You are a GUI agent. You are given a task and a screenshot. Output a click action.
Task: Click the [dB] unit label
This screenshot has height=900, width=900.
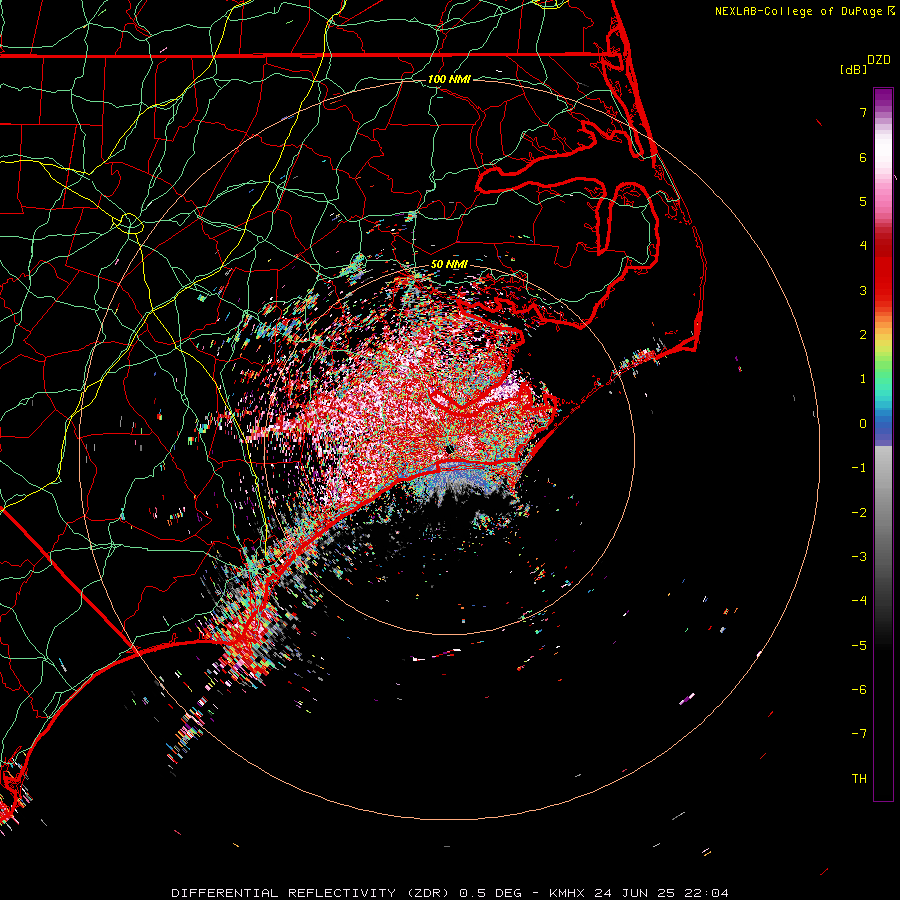pyautogui.click(x=854, y=69)
